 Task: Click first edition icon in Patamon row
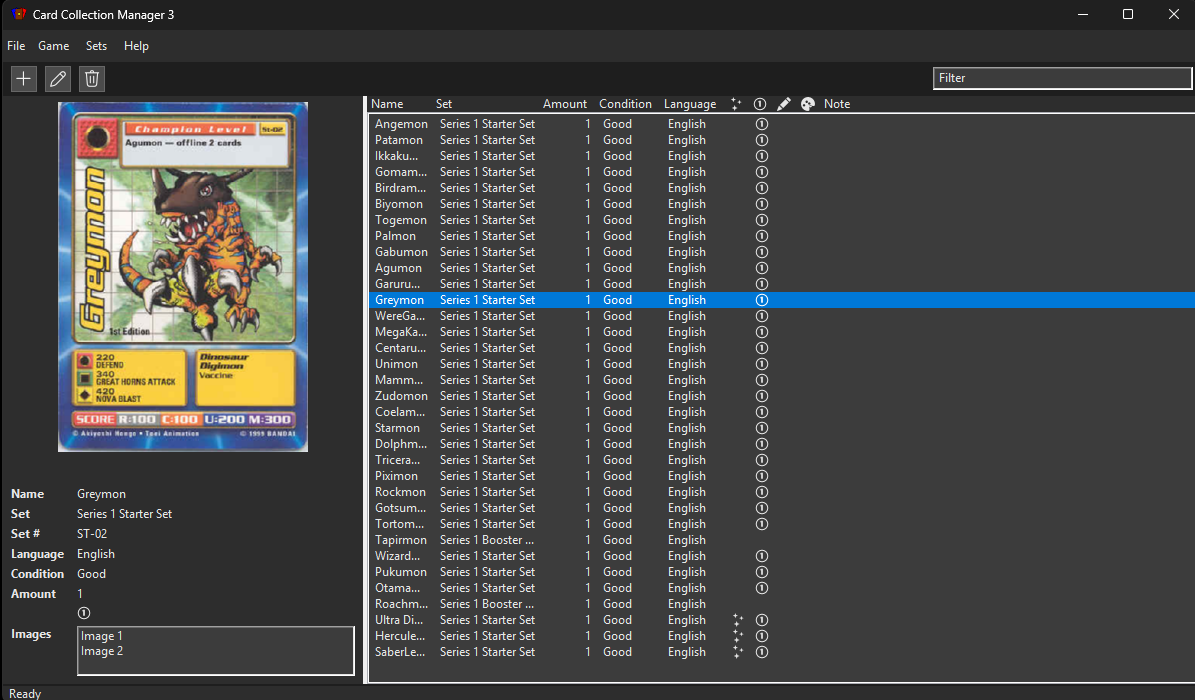click(x=761, y=140)
